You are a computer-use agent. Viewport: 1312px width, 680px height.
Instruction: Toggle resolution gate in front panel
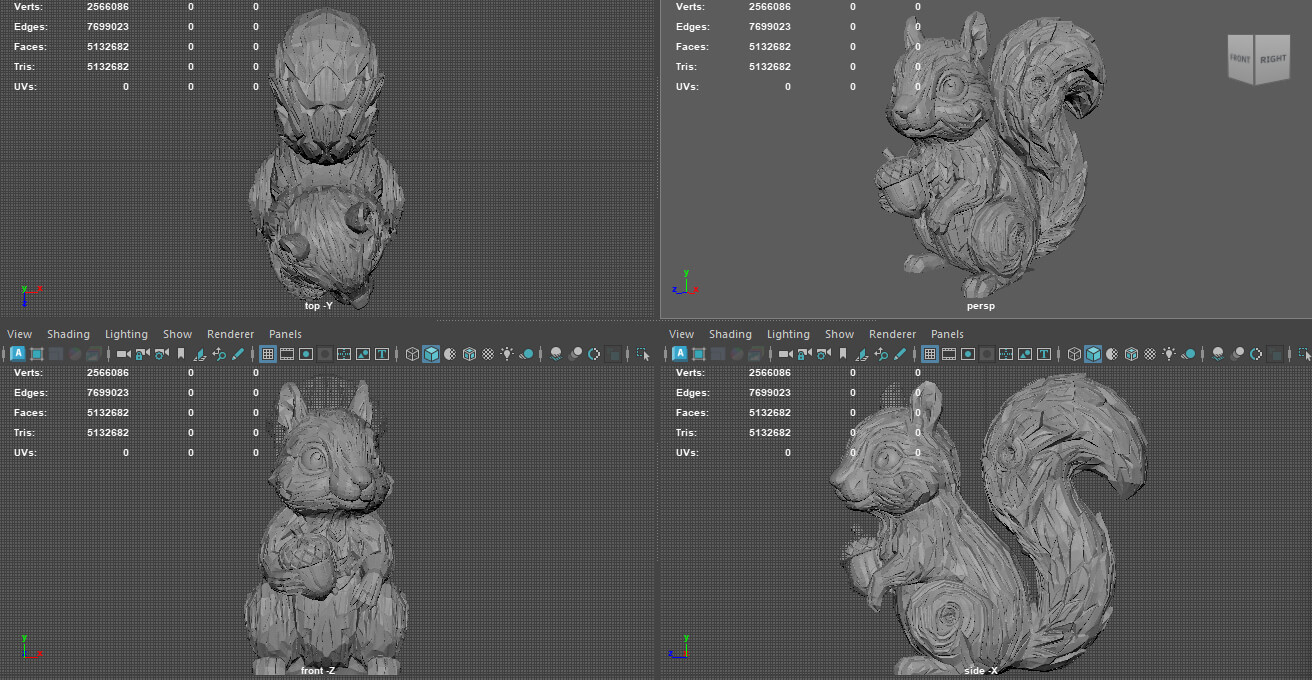[x=306, y=354]
